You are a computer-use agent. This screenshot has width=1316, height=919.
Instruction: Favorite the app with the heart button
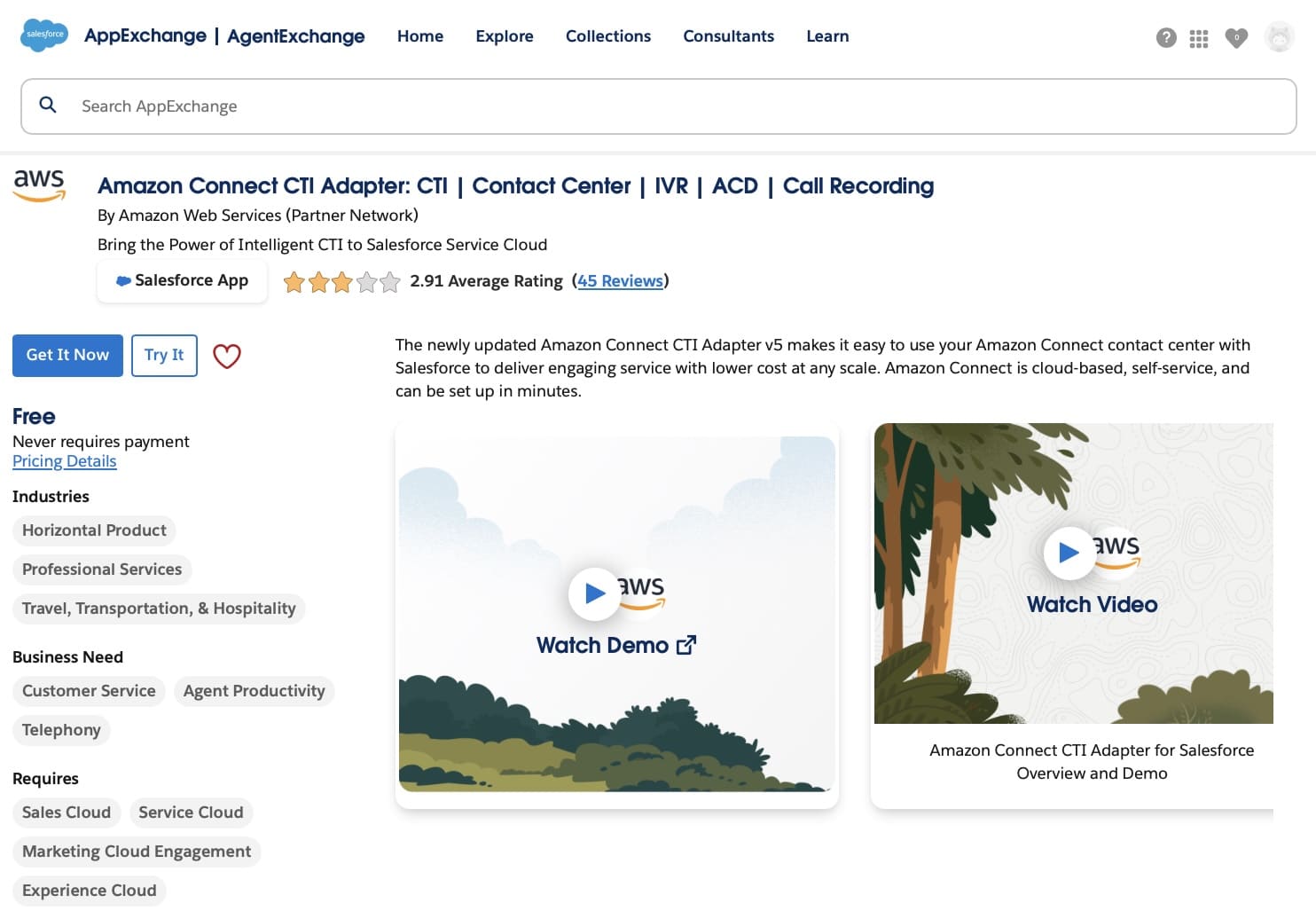(226, 356)
